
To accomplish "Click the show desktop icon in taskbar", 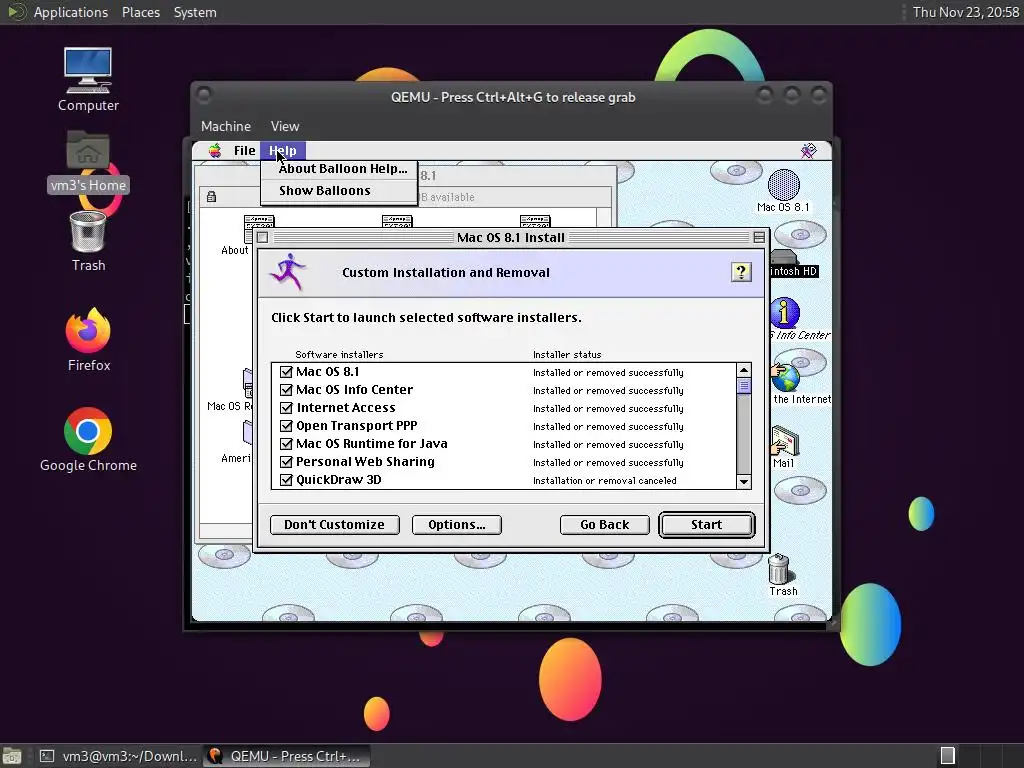I will 11,756.
